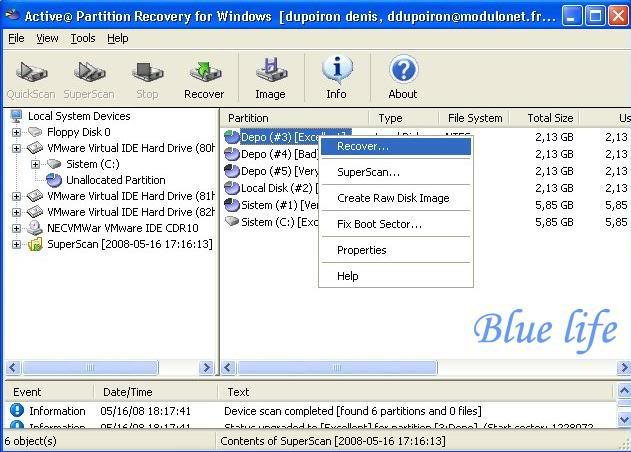Viewport: 631px width, 452px height.
Task: Expand VMware Virtual IDE Hard Drive (81h) node
Action: pyautogui.click(x=16, y=196)
